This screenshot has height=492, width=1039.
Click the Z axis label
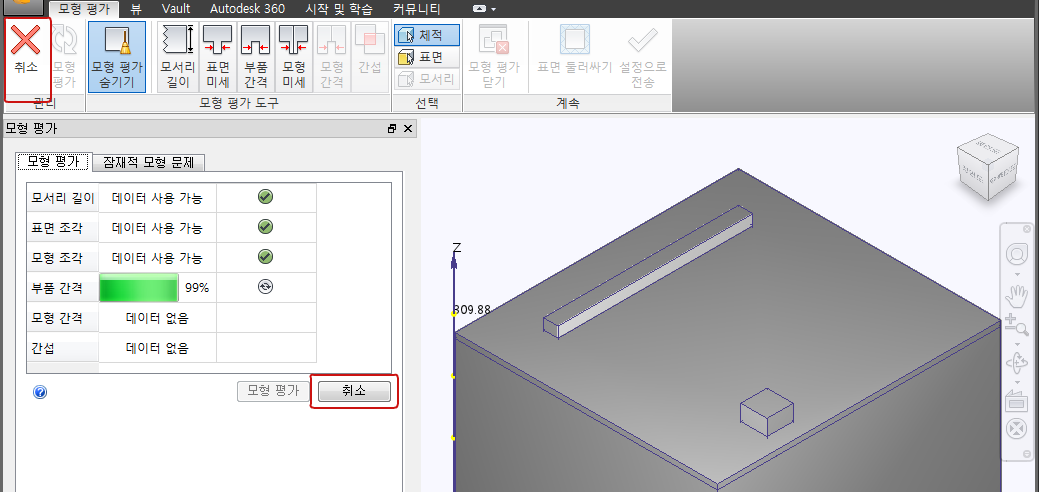coord(457,249)
